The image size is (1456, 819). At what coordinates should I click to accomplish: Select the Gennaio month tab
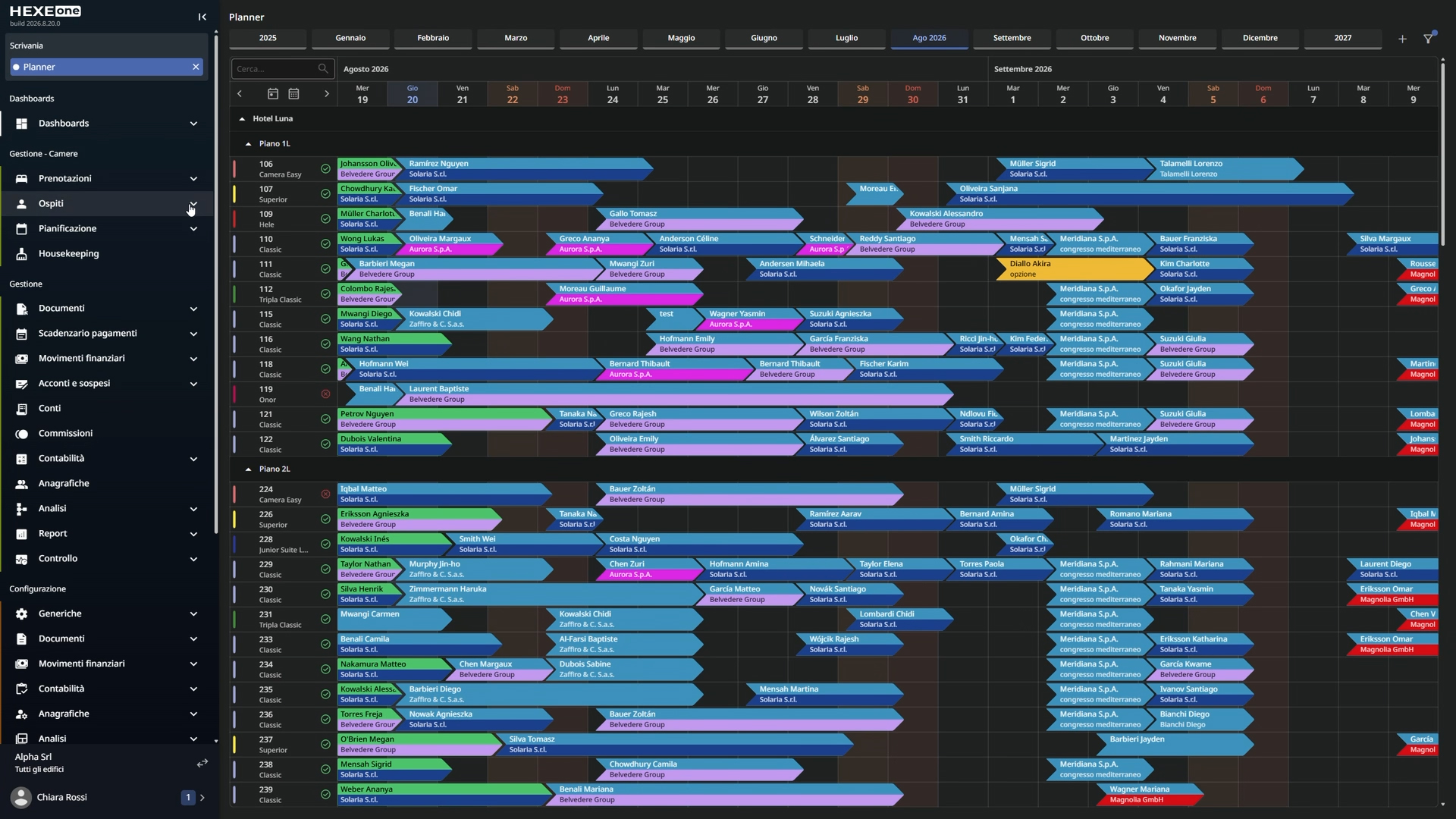[x=350, y=38]
